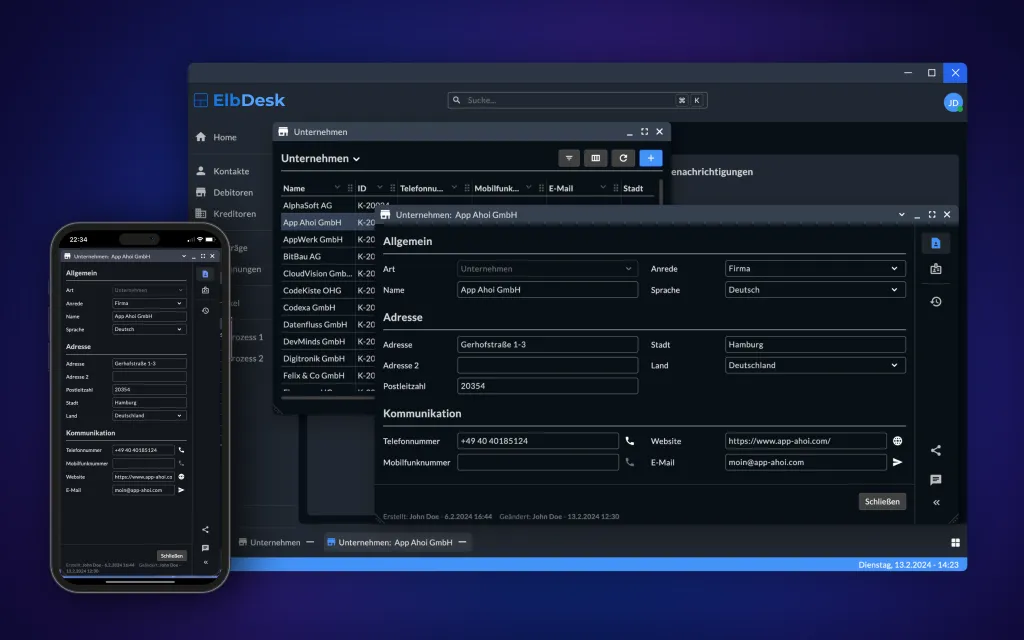Minimize the App Ahoi GmbH taskbar tab with its dash

tap(462, 543)
